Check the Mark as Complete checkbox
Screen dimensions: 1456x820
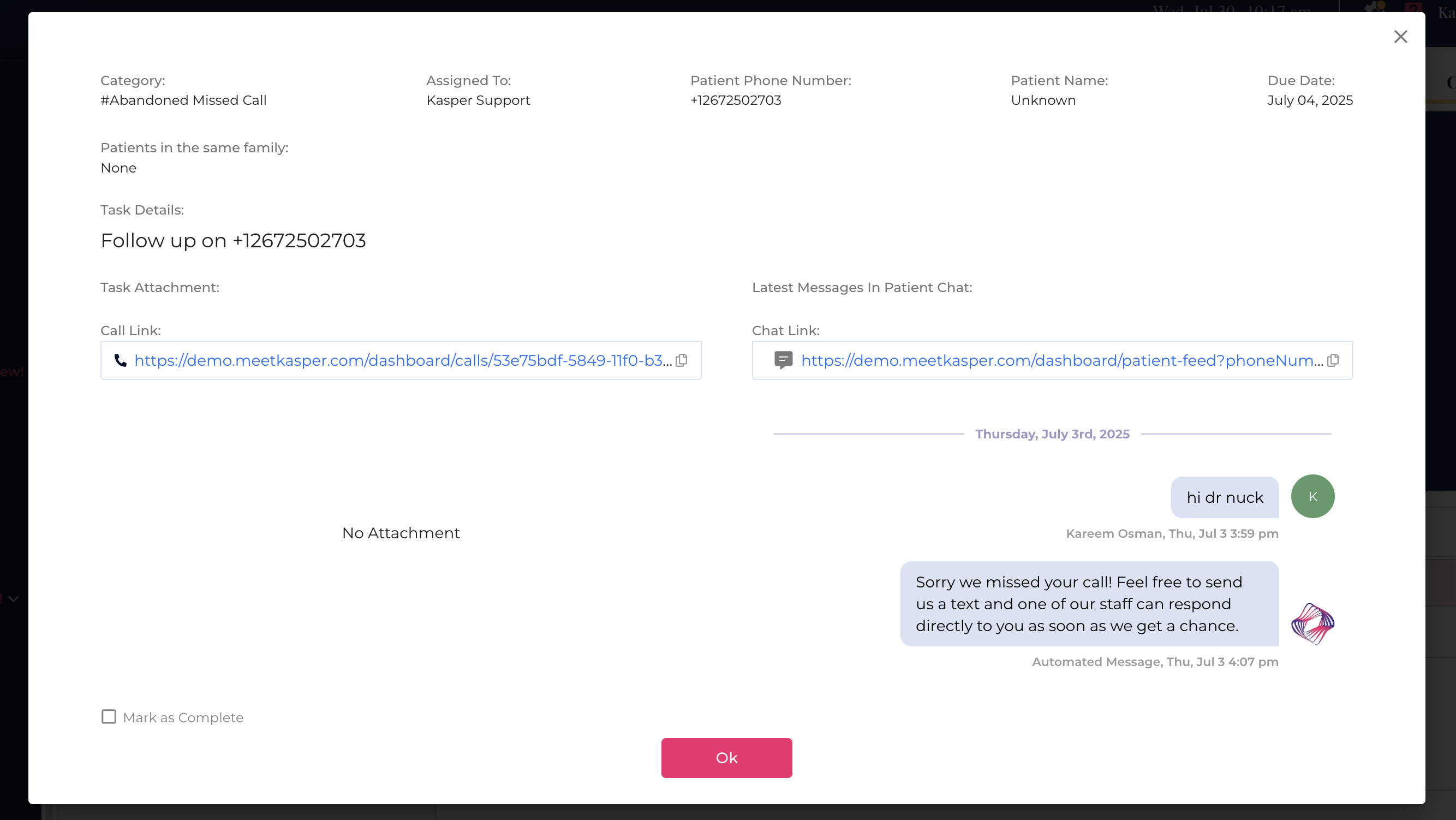(x=109, y=716)
